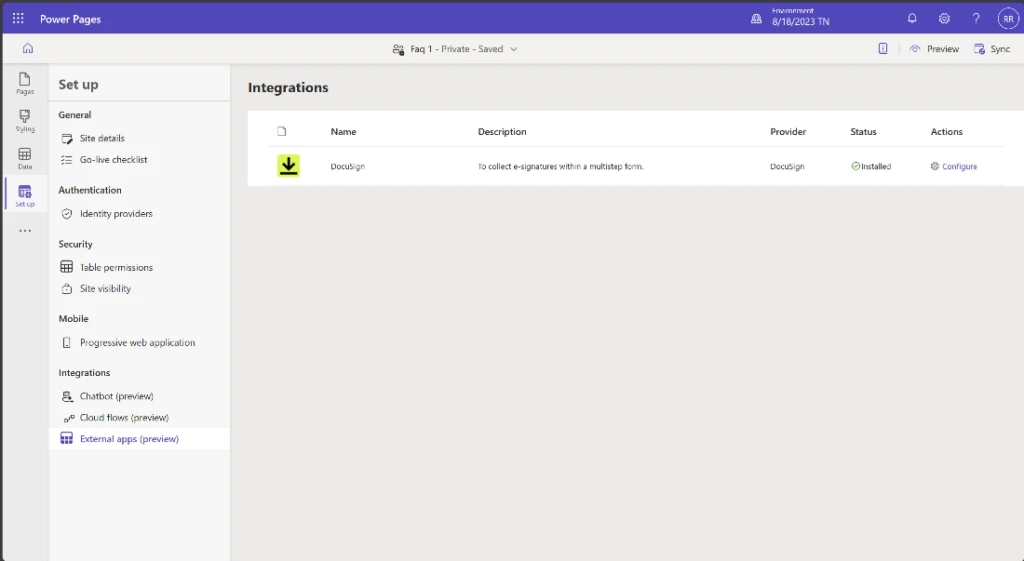Click the Mobile section label
1024x561 pixels.
pos(73,319)
